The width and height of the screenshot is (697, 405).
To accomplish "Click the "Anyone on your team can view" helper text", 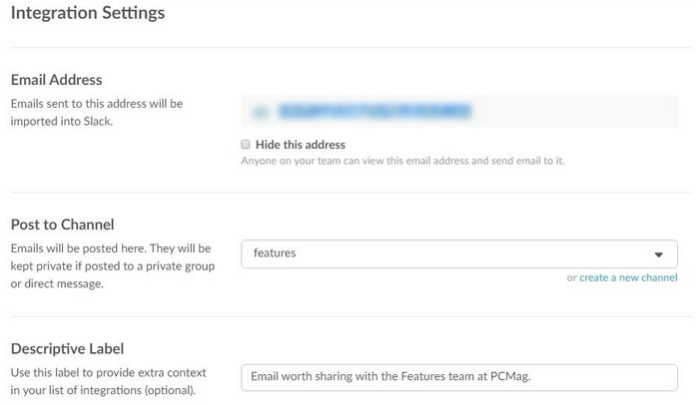I will [403, 161].
